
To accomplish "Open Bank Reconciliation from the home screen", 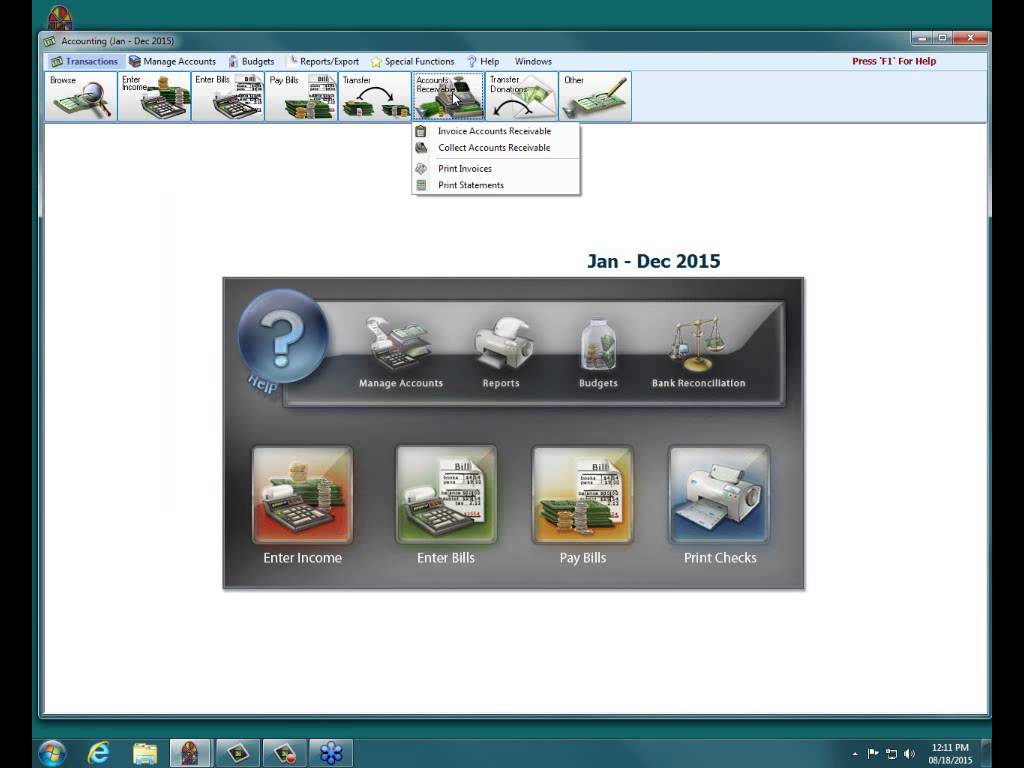I will click(700, 345).
